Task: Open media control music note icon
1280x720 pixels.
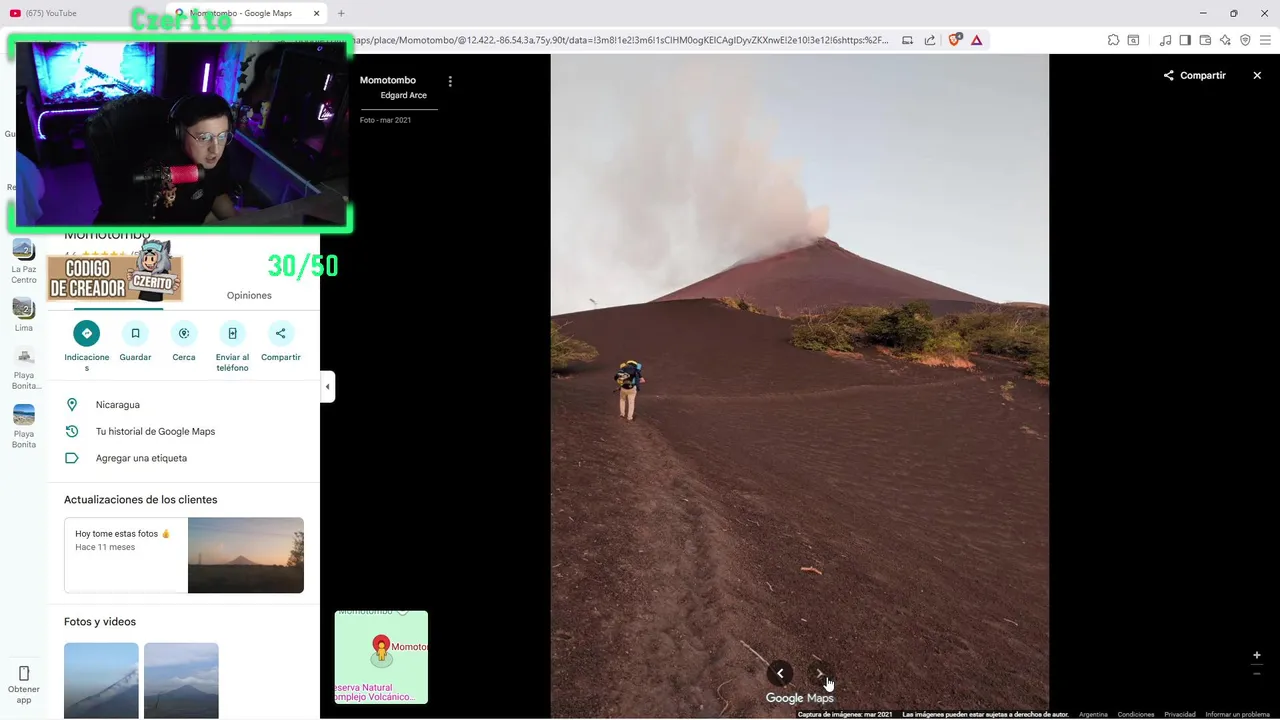Action: [1165, 40]
